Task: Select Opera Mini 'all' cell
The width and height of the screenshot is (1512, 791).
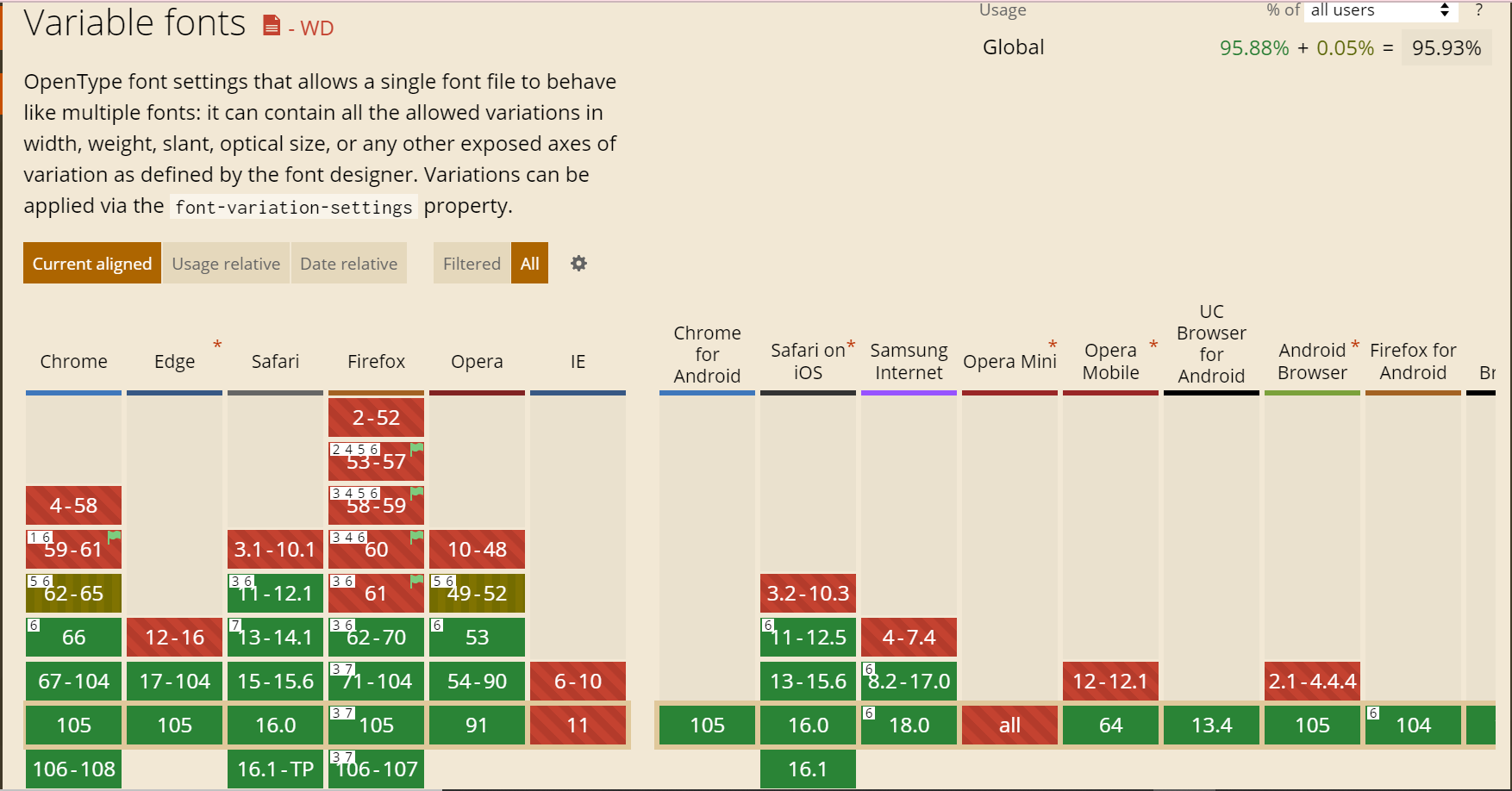Action: 1010,726
